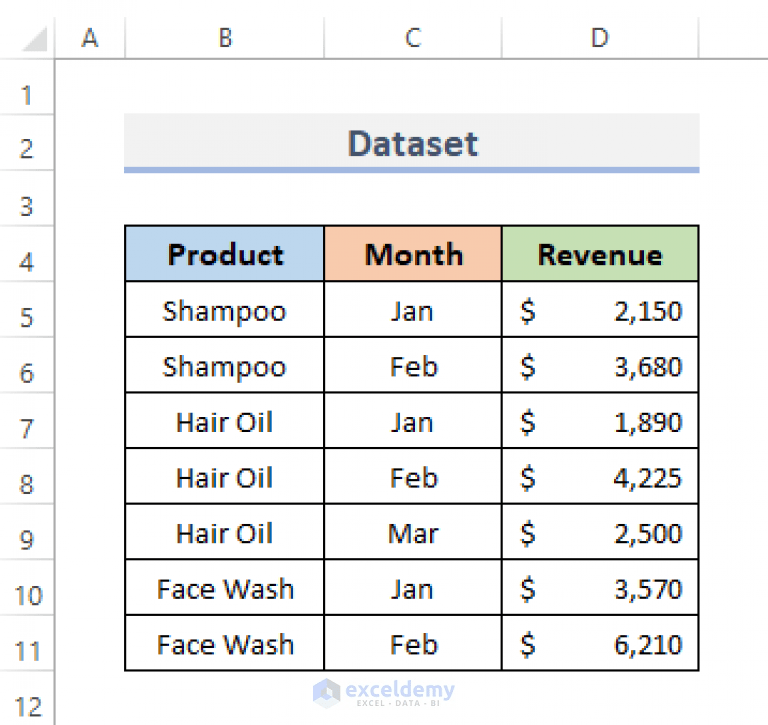The width and height of the screenshot is (768, 725).
Task: Select Jan cell in row 10
Action: pos(413,587)
